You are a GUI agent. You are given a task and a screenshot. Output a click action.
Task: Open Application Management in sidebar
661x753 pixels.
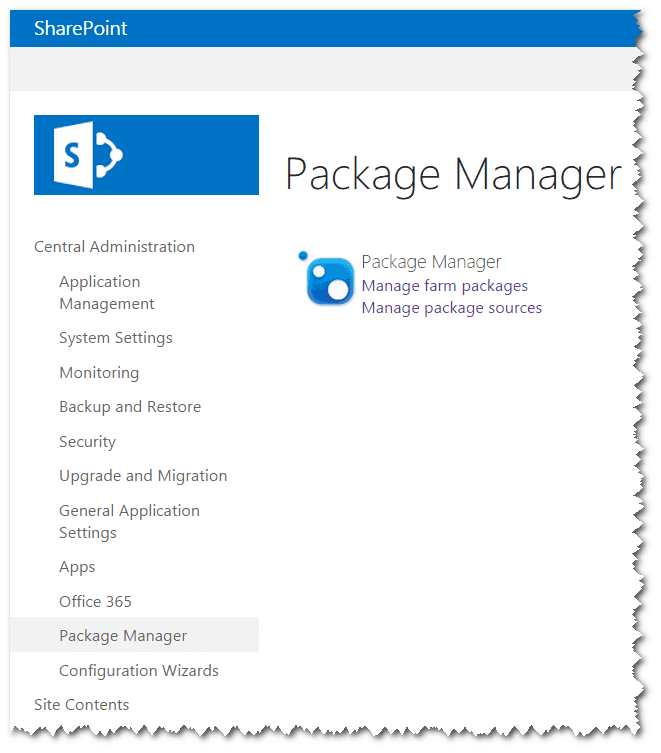pos(107,292)
